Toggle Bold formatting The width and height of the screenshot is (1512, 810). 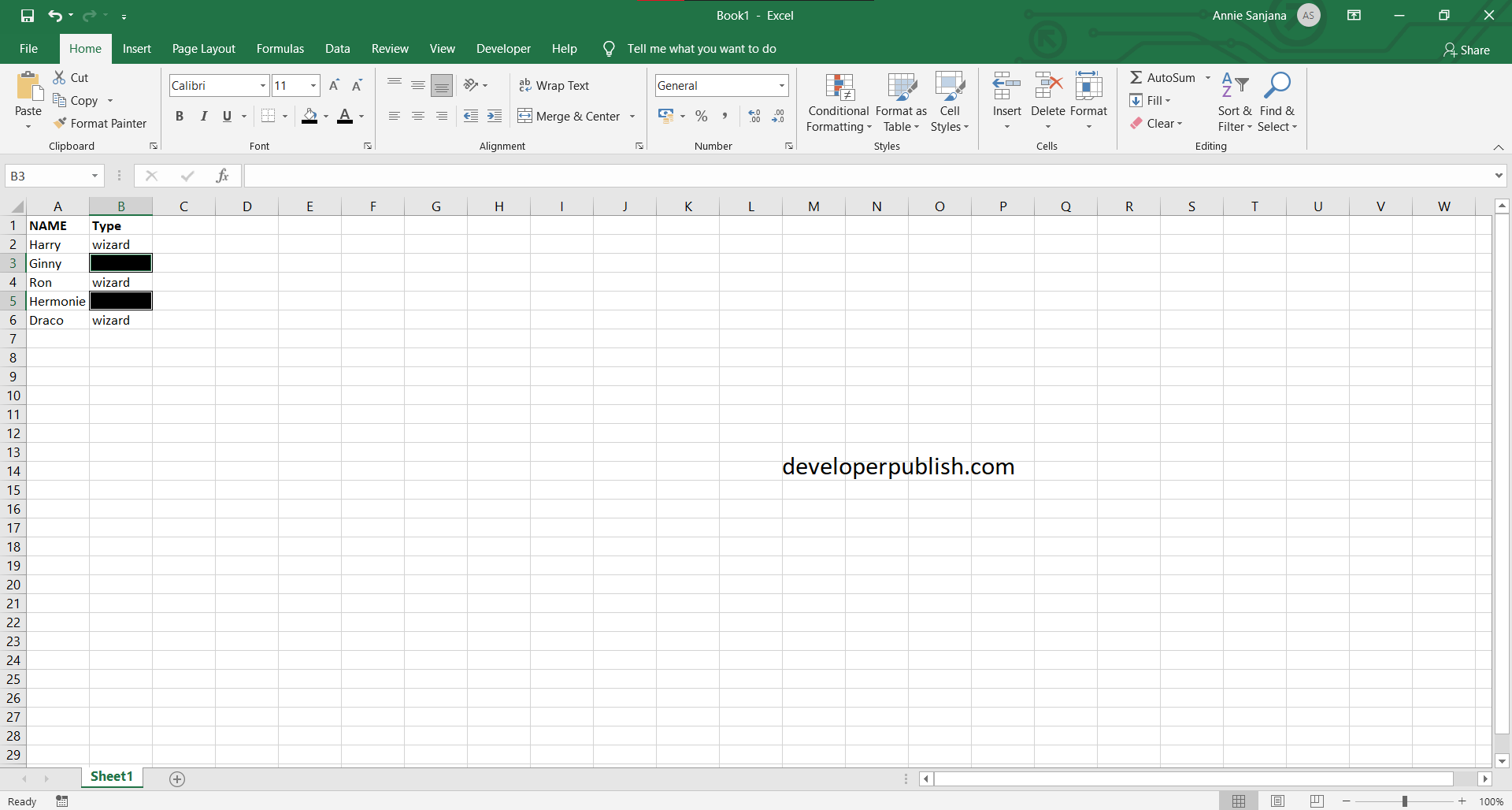click(180, 116)
